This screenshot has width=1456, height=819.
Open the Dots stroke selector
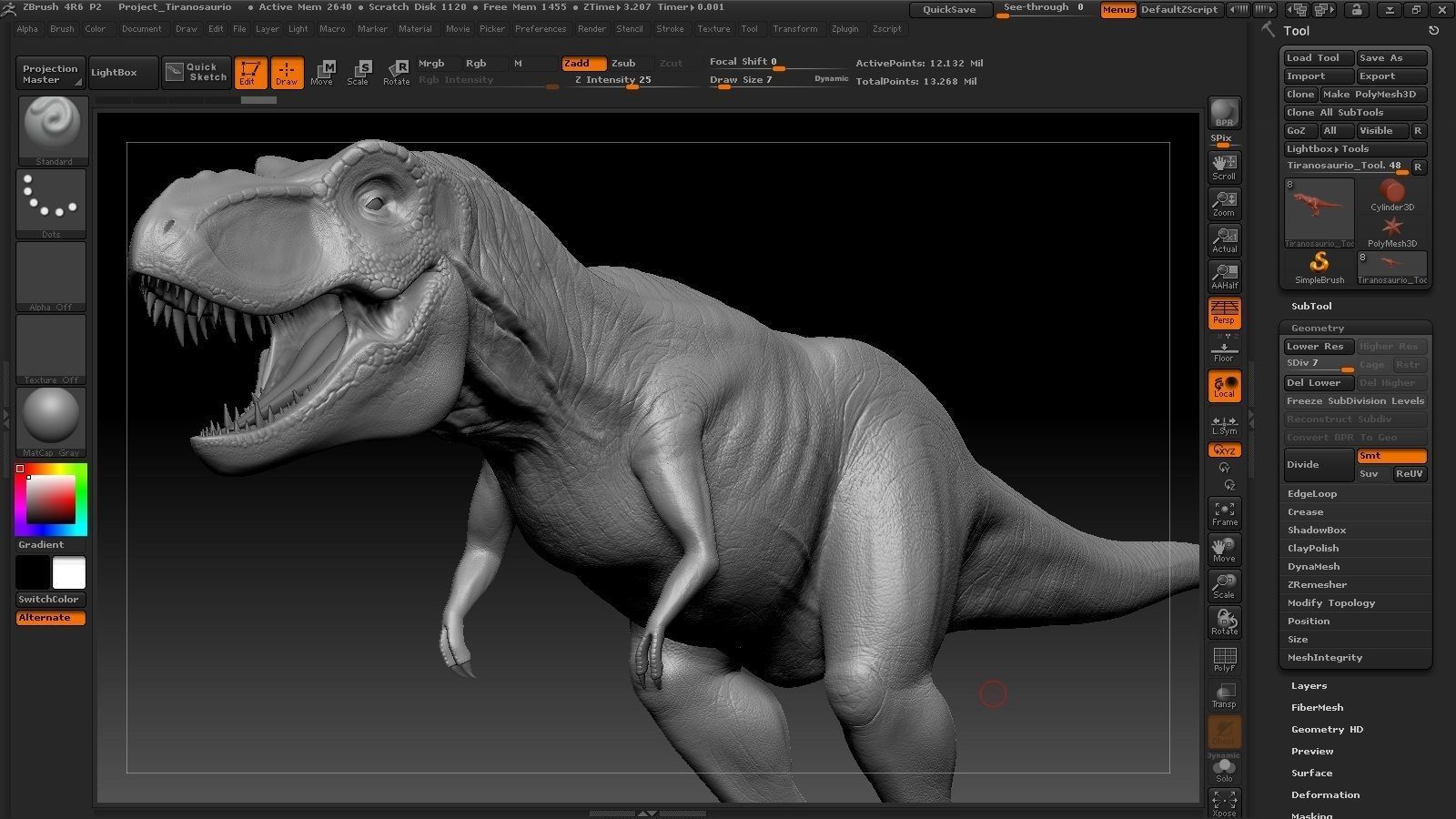click(x=51, y=204)
